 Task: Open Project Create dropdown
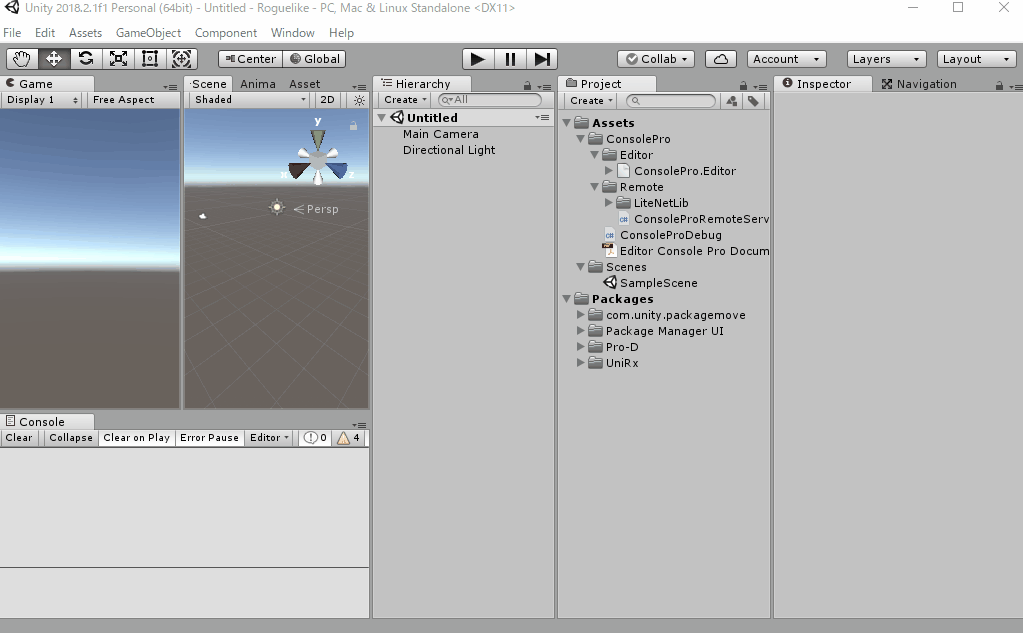click(x=591, y=101)
